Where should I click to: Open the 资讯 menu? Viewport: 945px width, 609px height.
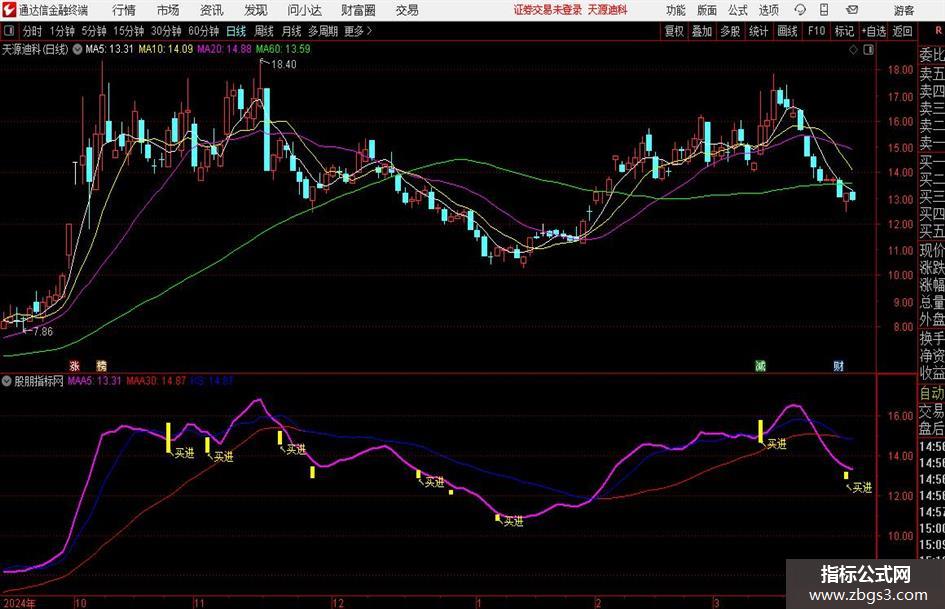pos(212,10)
